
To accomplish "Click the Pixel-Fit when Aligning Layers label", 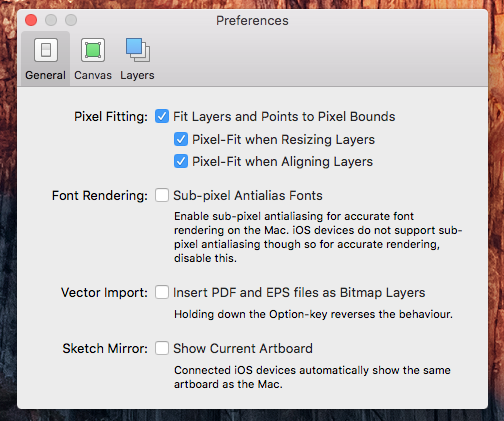I will click(282, 162).
